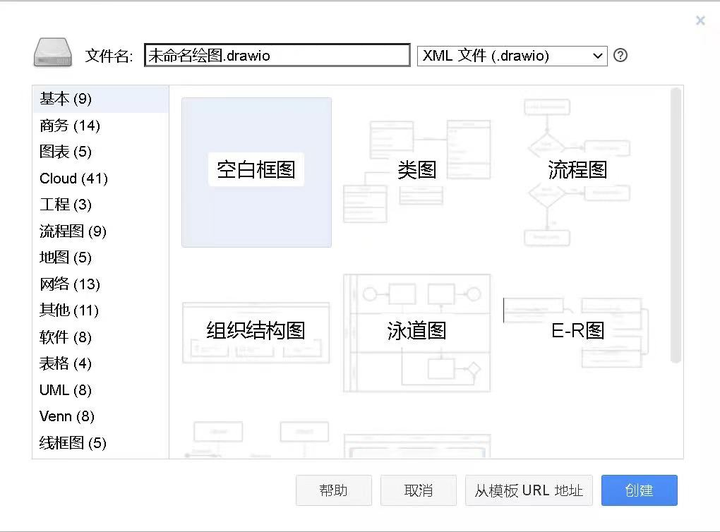
Task: Click the 从模板 URL 地址 button
Action: point(529,490)
